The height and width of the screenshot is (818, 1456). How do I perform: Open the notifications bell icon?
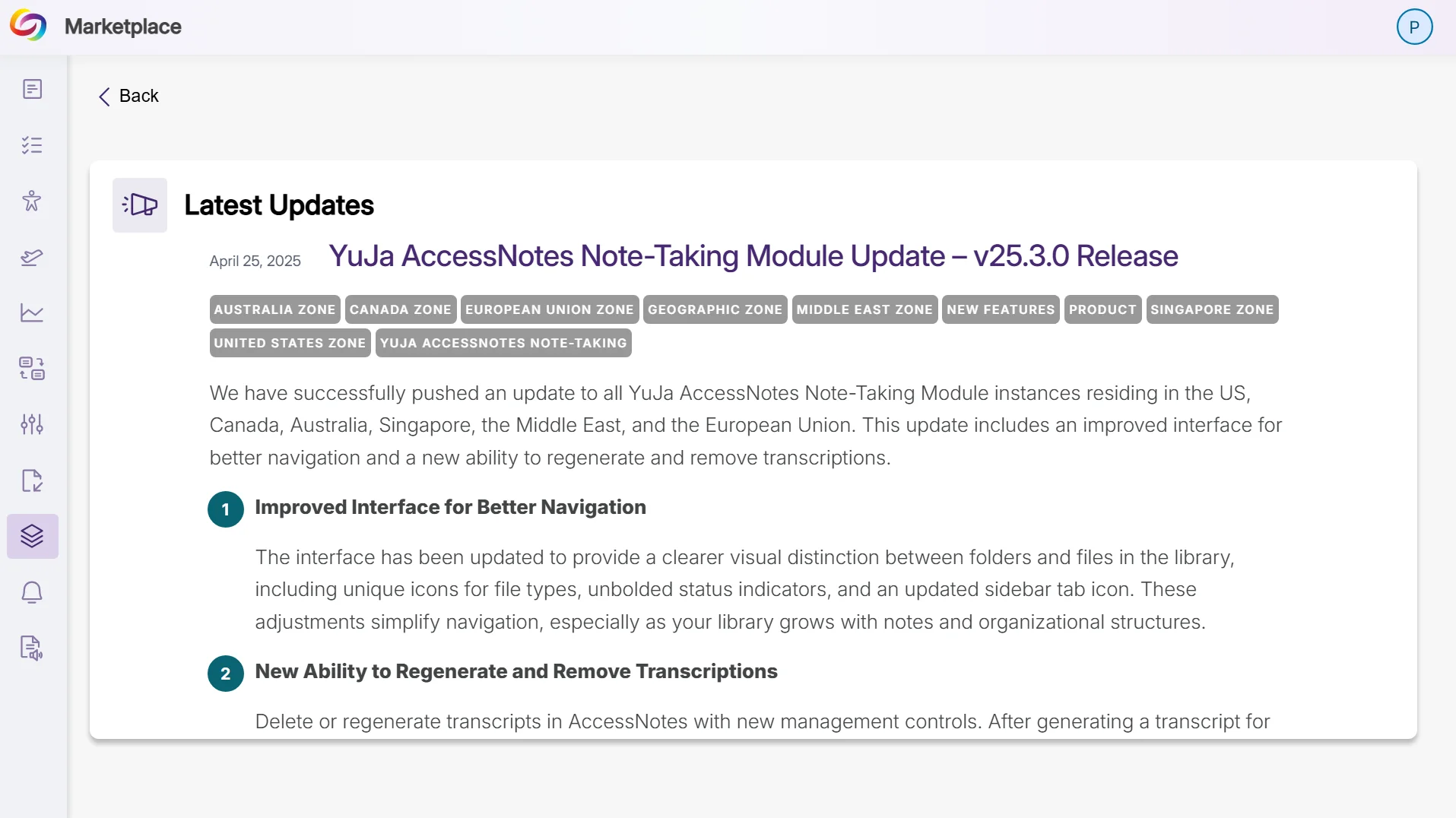tap(32, 592)
